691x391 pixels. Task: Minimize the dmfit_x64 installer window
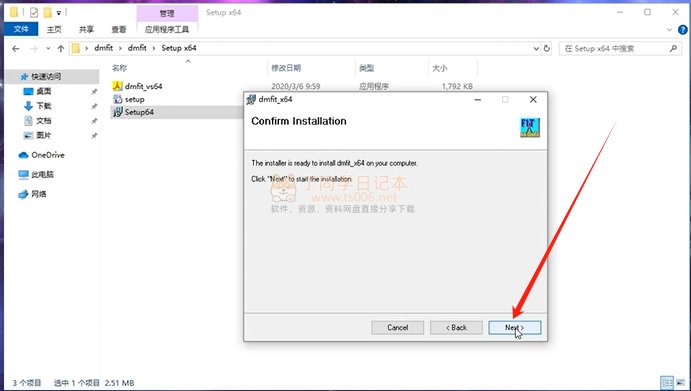point(478,100)
